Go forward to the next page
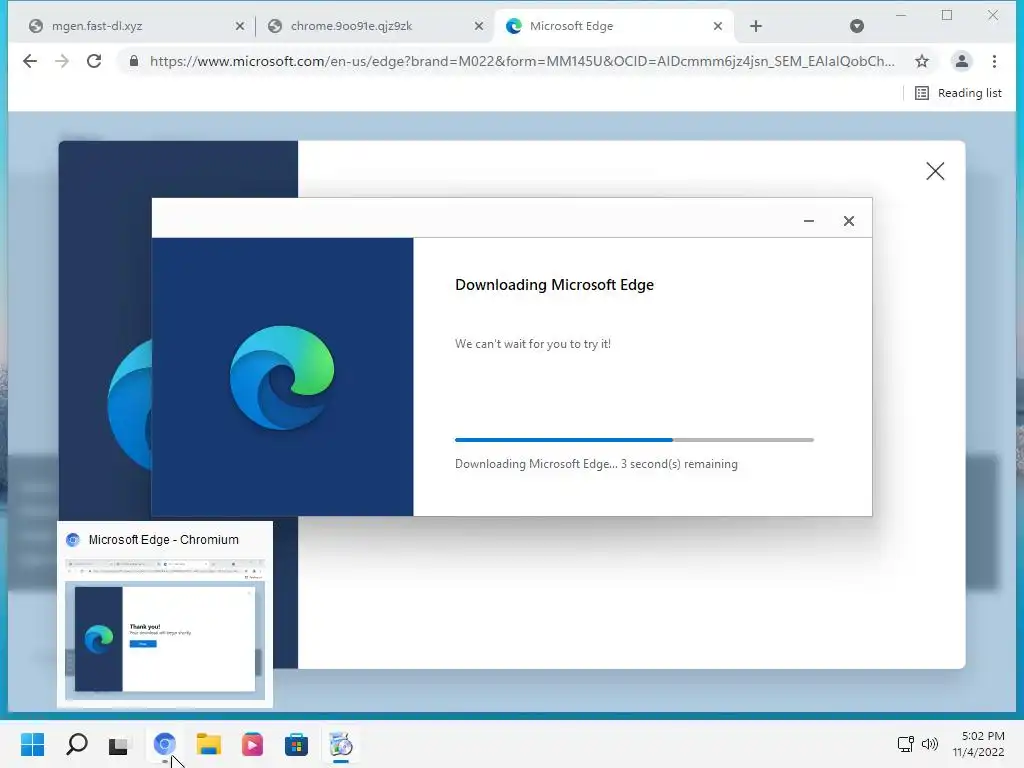The image size is (1024, 768). [x=62, y=61]
